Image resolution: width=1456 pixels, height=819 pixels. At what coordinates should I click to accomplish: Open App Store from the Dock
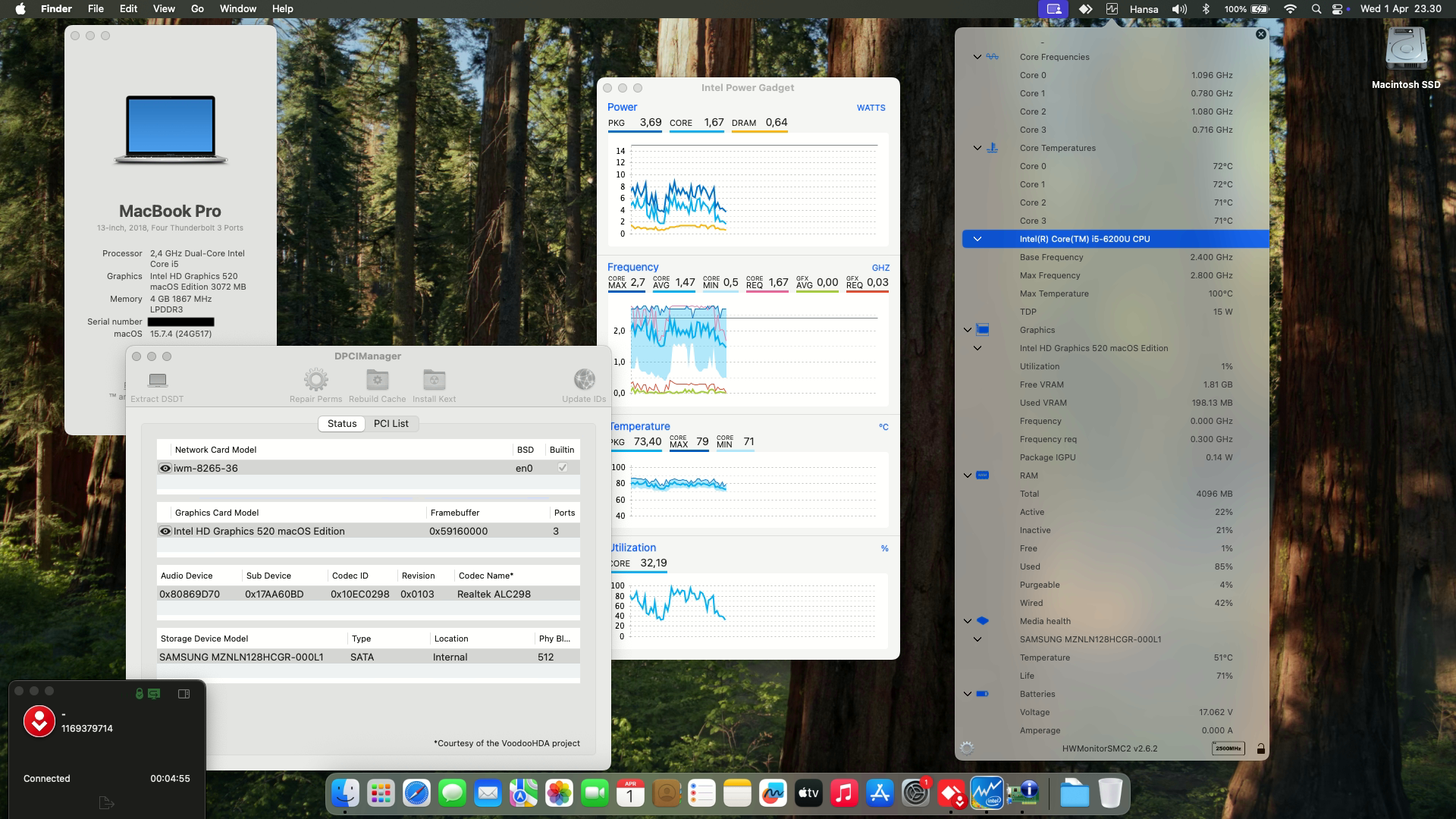coord(880,793)
